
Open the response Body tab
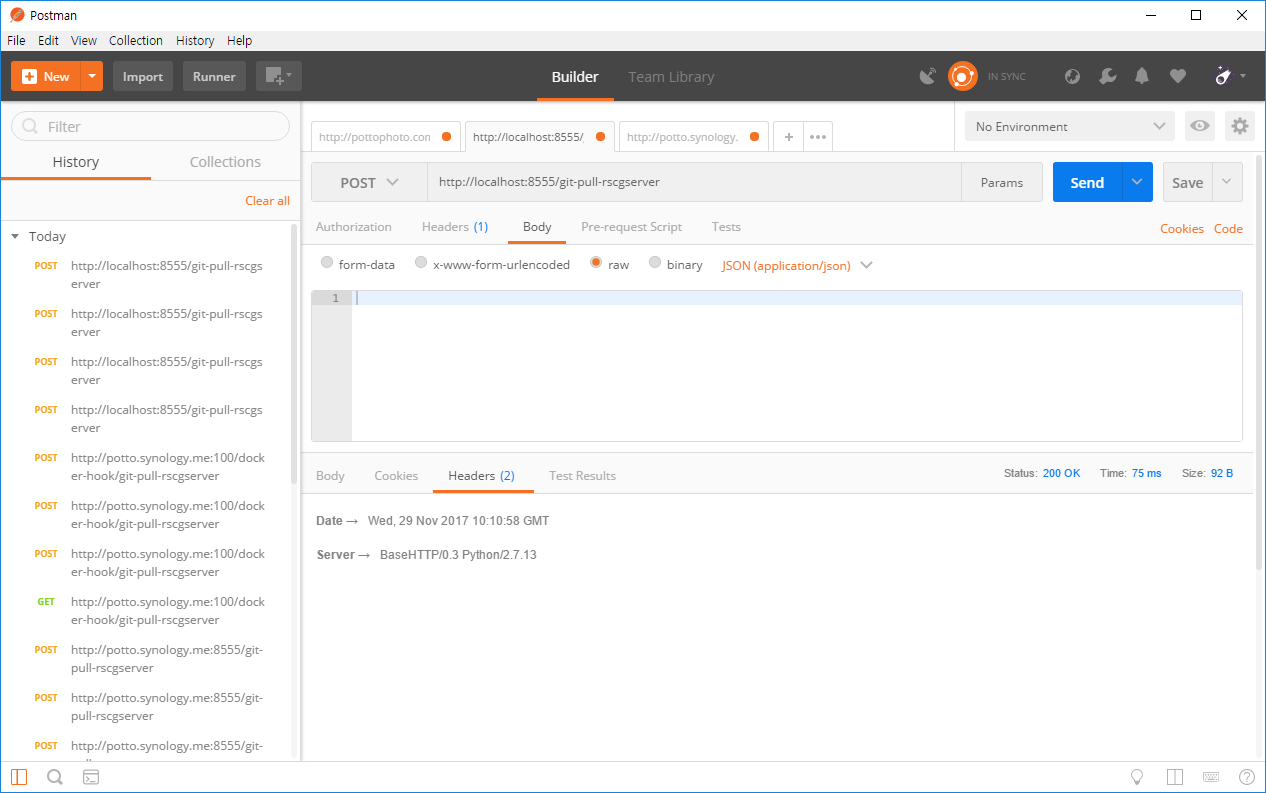point(330,475)
